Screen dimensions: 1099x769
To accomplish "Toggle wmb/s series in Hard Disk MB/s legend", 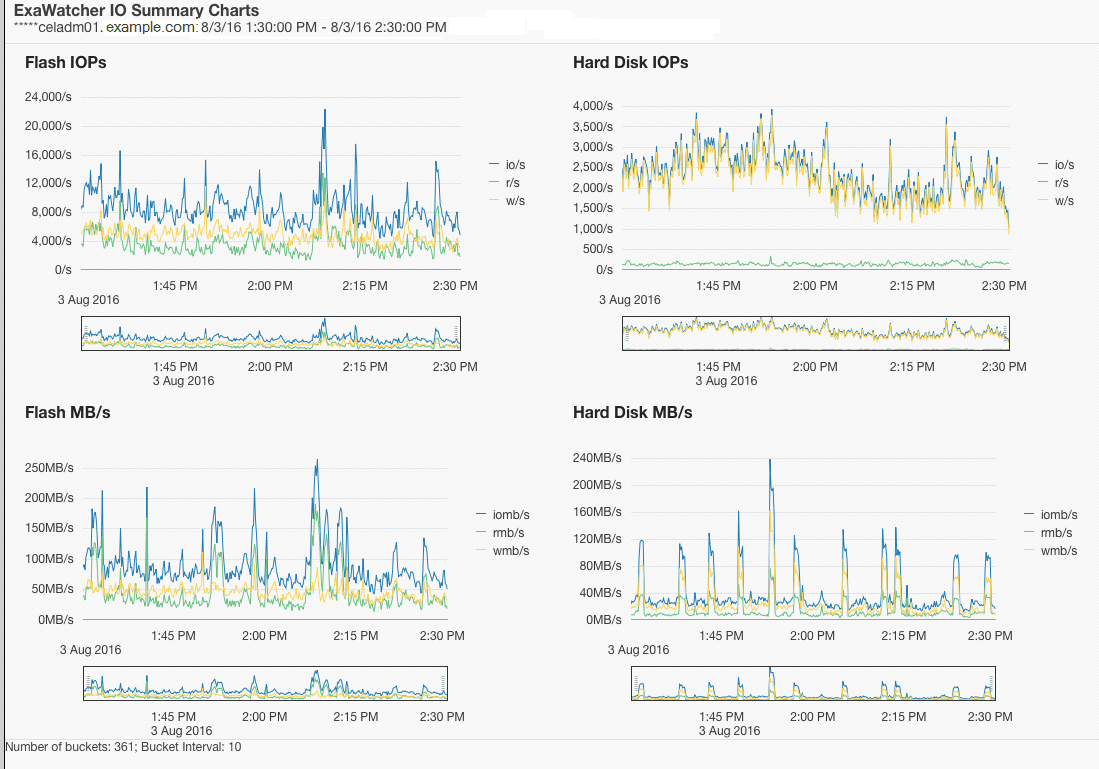I will point(1051,552).
